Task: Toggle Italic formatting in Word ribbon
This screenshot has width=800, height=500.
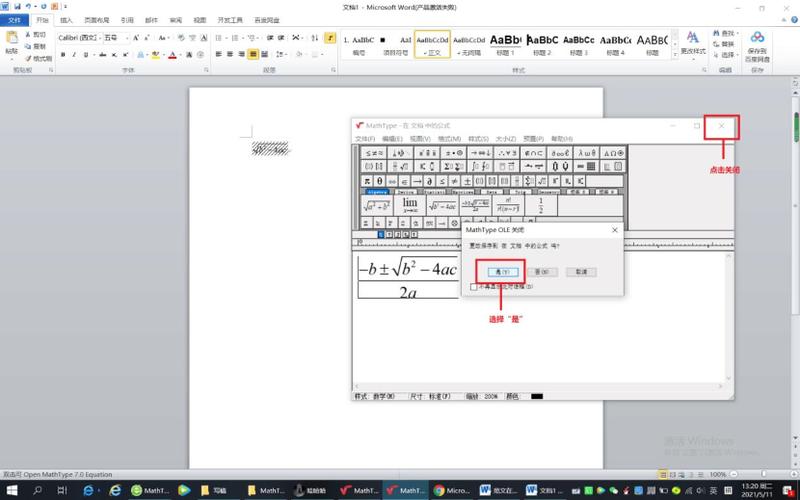Action: pos(74,54)
